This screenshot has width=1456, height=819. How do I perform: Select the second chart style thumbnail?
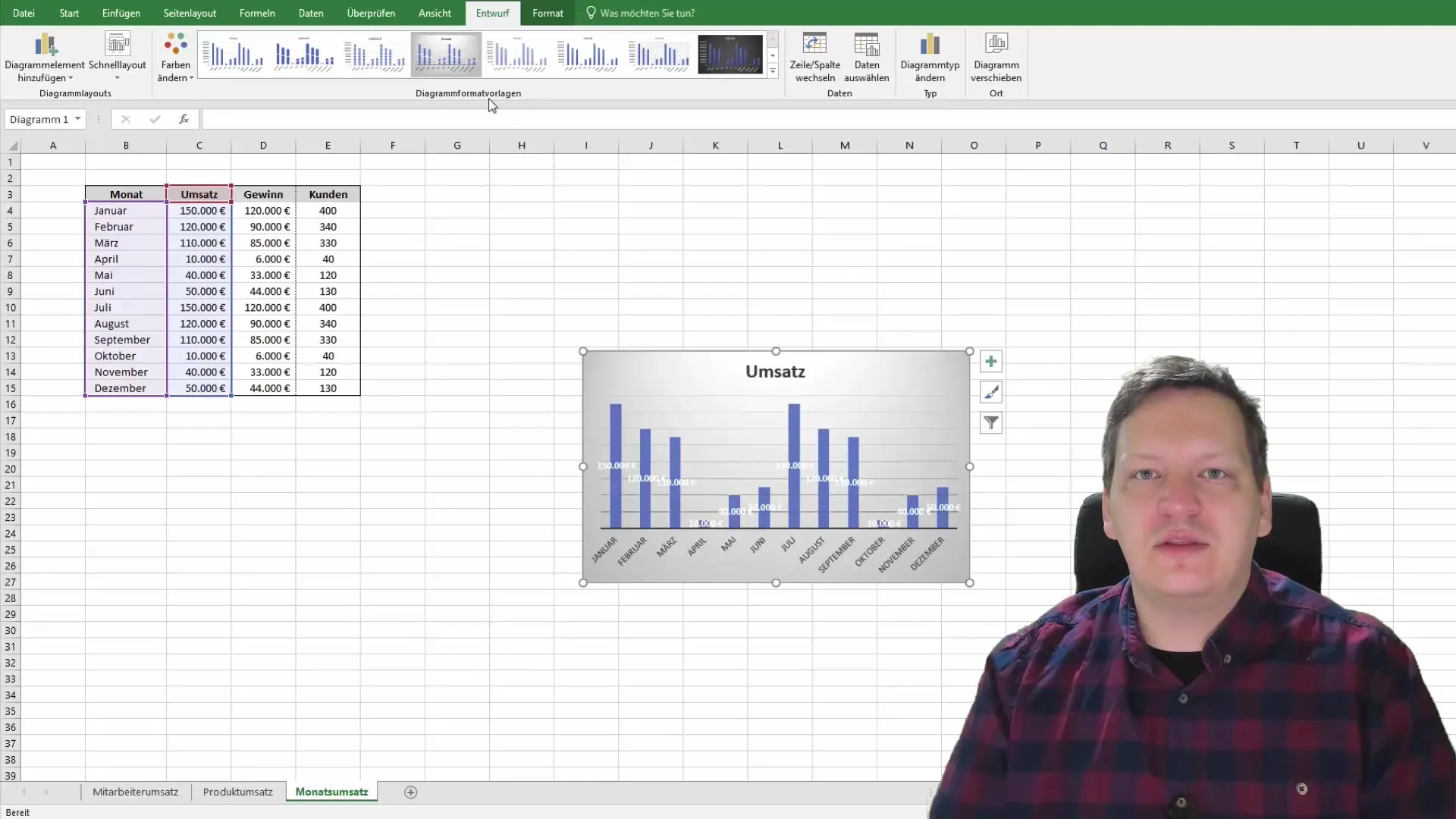click(x=304, y=55)
